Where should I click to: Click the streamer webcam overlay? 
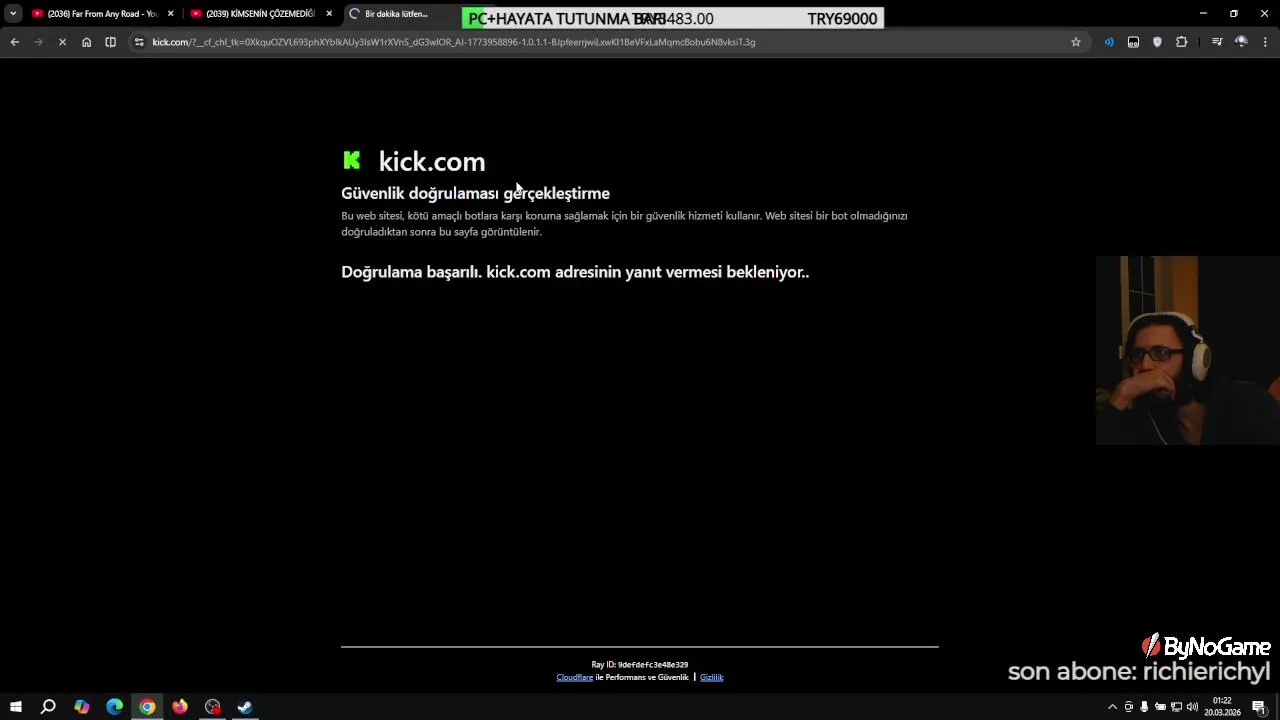pos(1188,350)
